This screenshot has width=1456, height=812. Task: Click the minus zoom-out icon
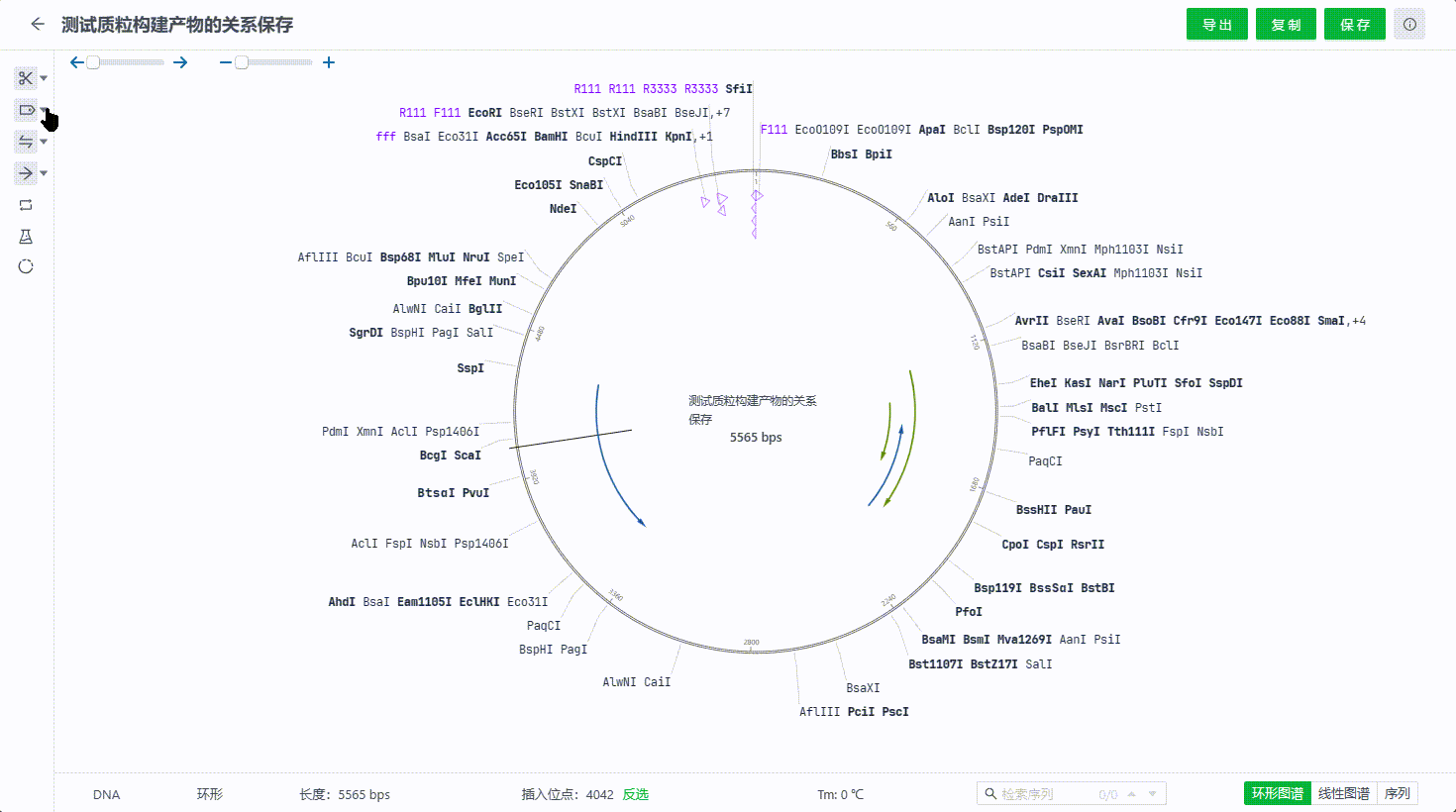tap(225, 62)
